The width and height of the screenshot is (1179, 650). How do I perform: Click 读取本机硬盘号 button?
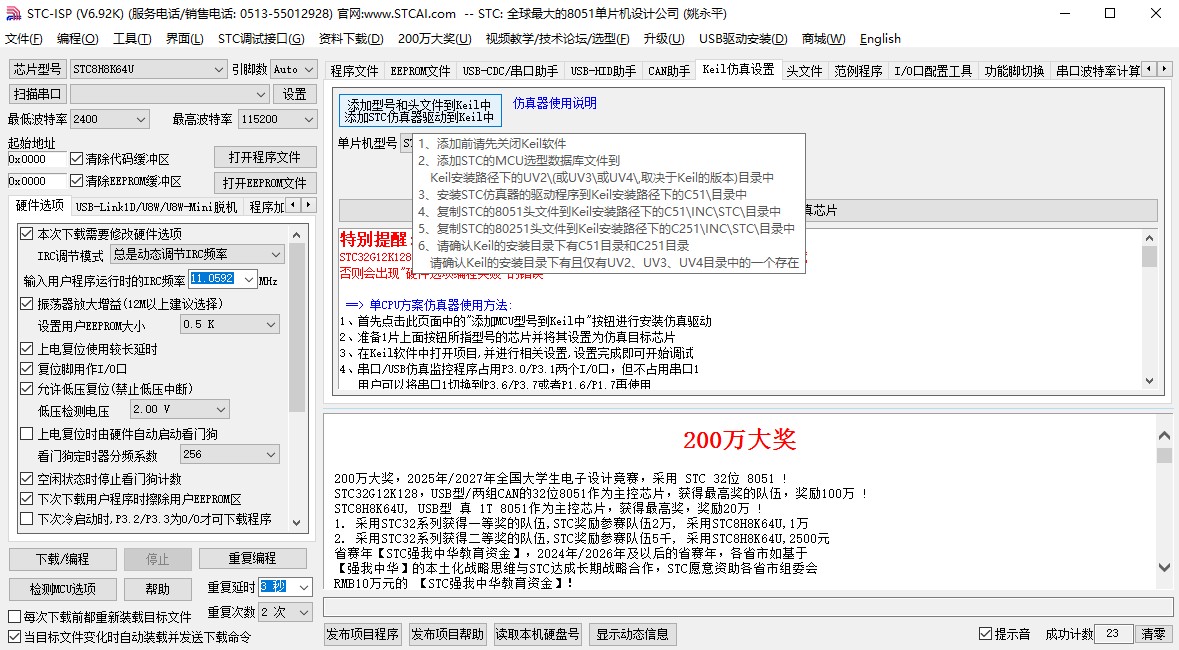[537, 634]
